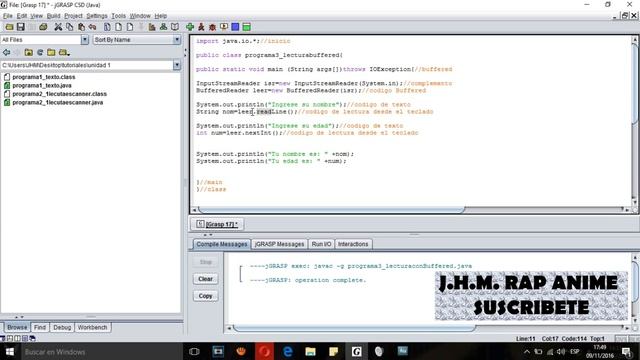The width and height of the screenshot is (640, 360).
Task: Open the File menu
Action: pyautogui.click(x=8, y=16)
